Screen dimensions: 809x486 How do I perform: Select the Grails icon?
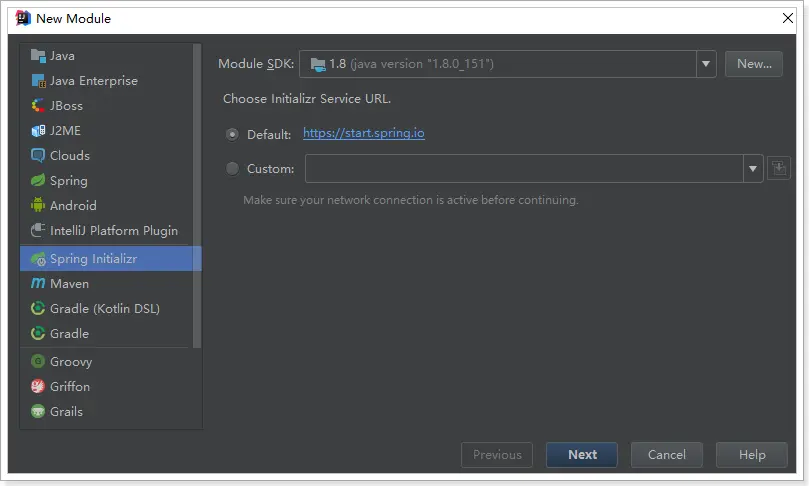click(39, 412)
